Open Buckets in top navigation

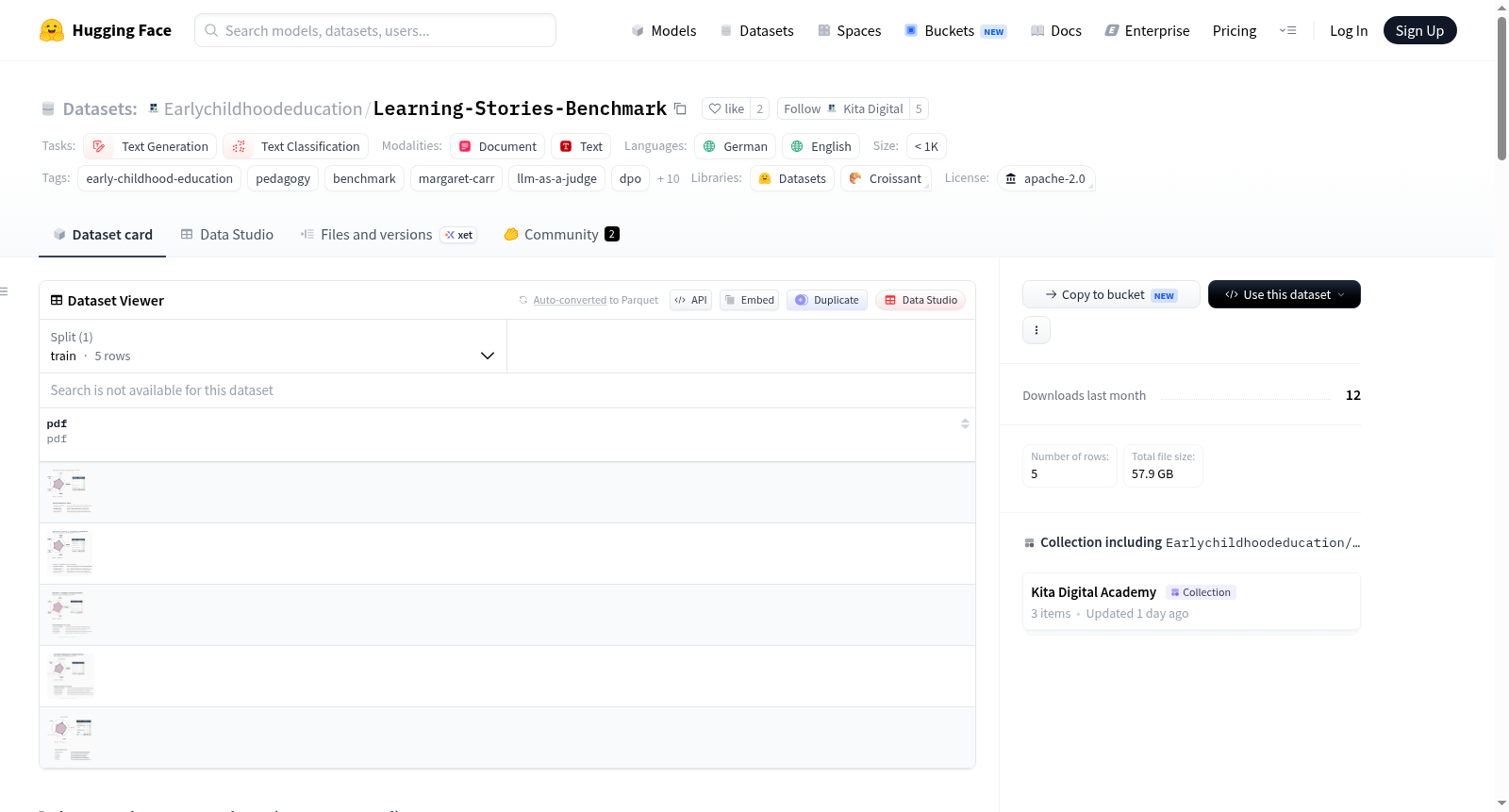[x=955, y=31]
